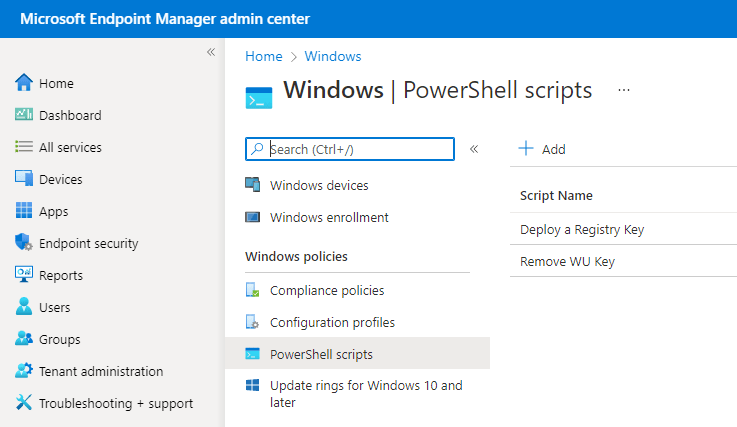This screenshot has width=737, height=427.
Task: Sort by the Script Name column header
Action: click(556, 196)
